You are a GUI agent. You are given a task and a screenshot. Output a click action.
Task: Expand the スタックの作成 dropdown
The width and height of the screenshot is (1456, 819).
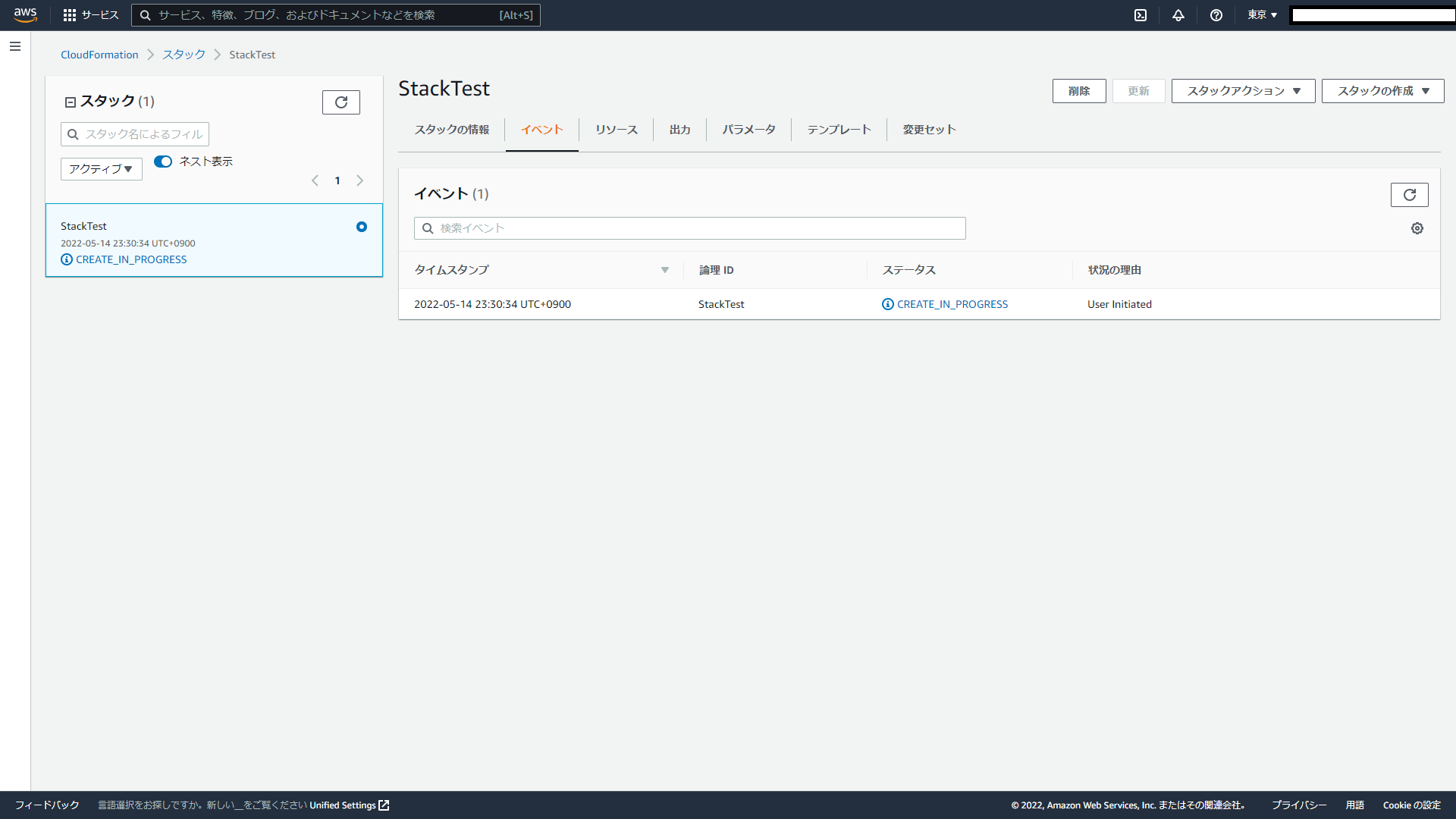pyautogui.click(x=1382, y=91)
